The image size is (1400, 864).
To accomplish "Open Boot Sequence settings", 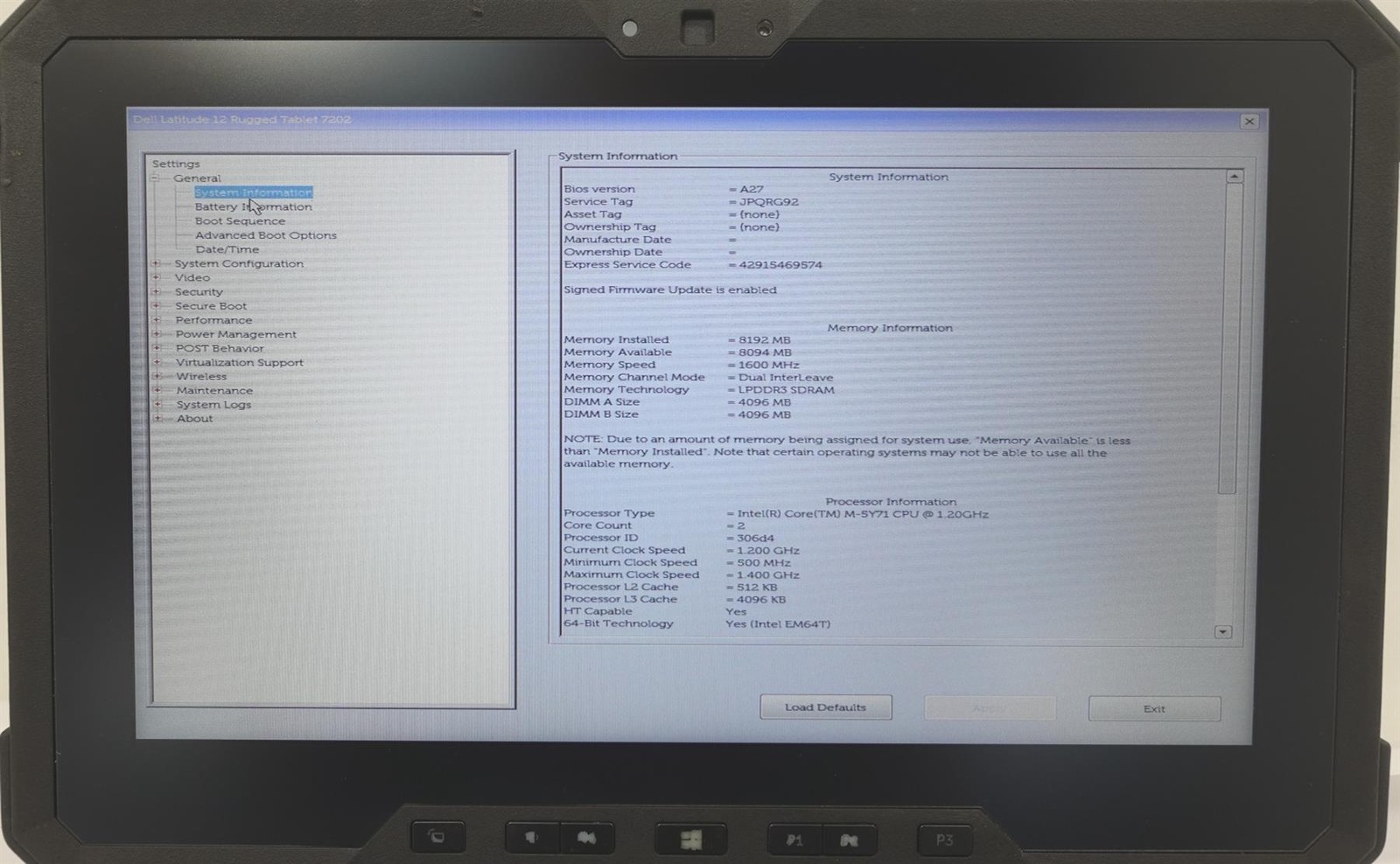I will tap(240, 221).
